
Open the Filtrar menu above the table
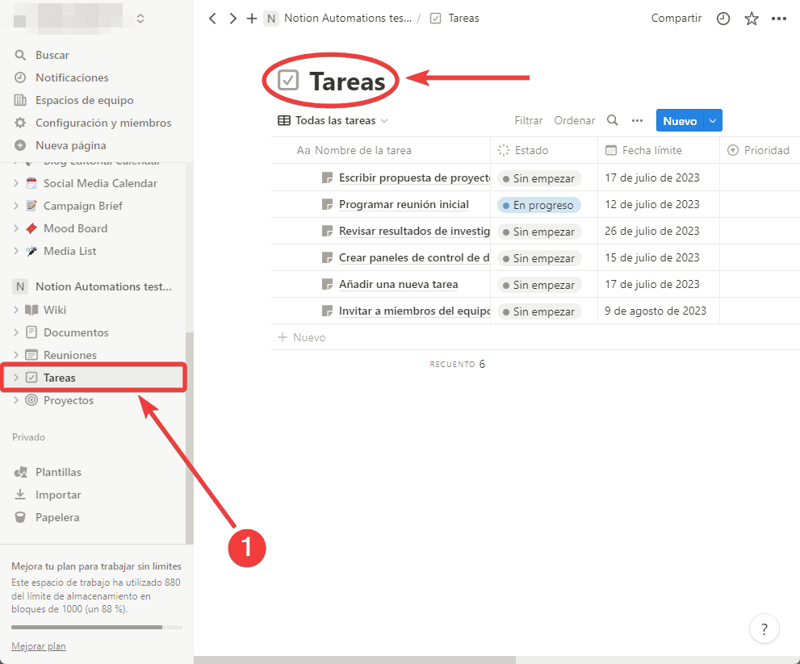pos(528,120)
